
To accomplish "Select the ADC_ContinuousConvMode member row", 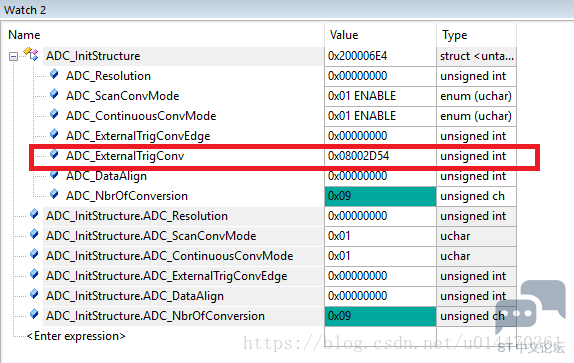I will (x=141, y=116).
